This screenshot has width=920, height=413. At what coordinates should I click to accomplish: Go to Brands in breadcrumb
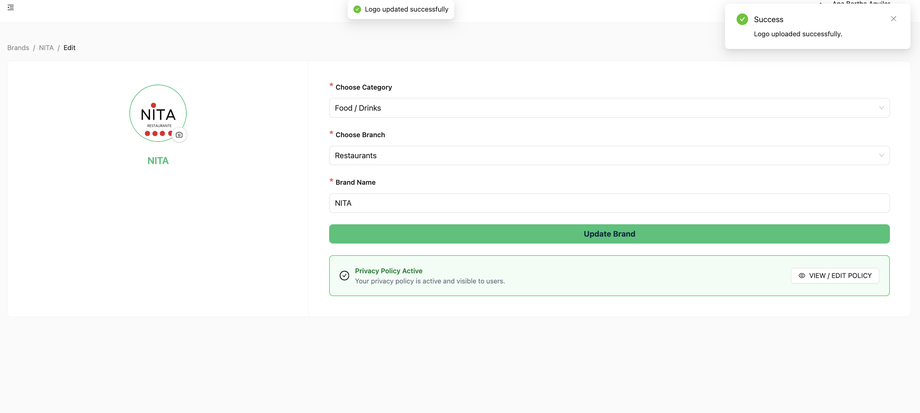click(18, 48)
